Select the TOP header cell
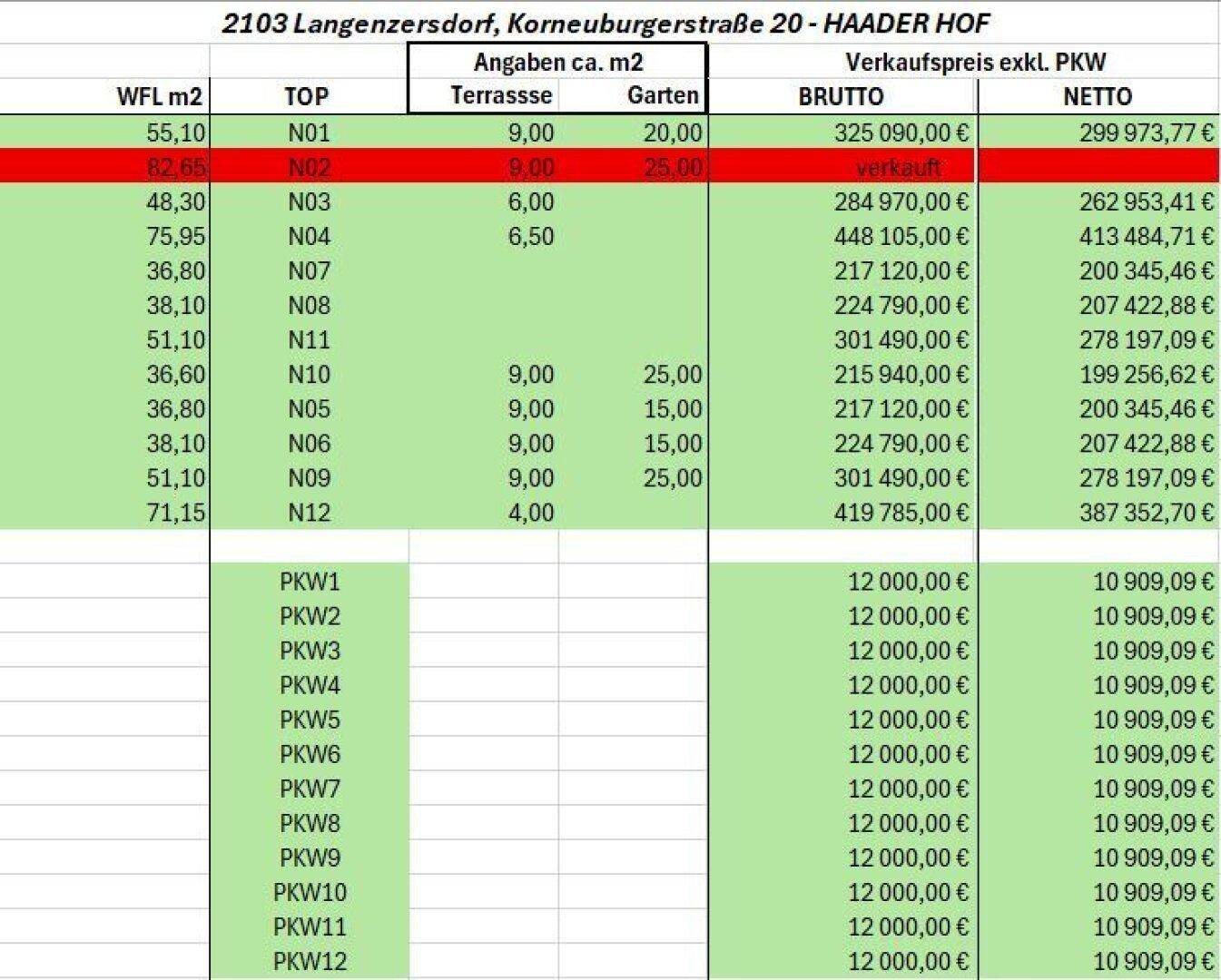The width and height of the screenshot is (1221, 980). (307, 96)
